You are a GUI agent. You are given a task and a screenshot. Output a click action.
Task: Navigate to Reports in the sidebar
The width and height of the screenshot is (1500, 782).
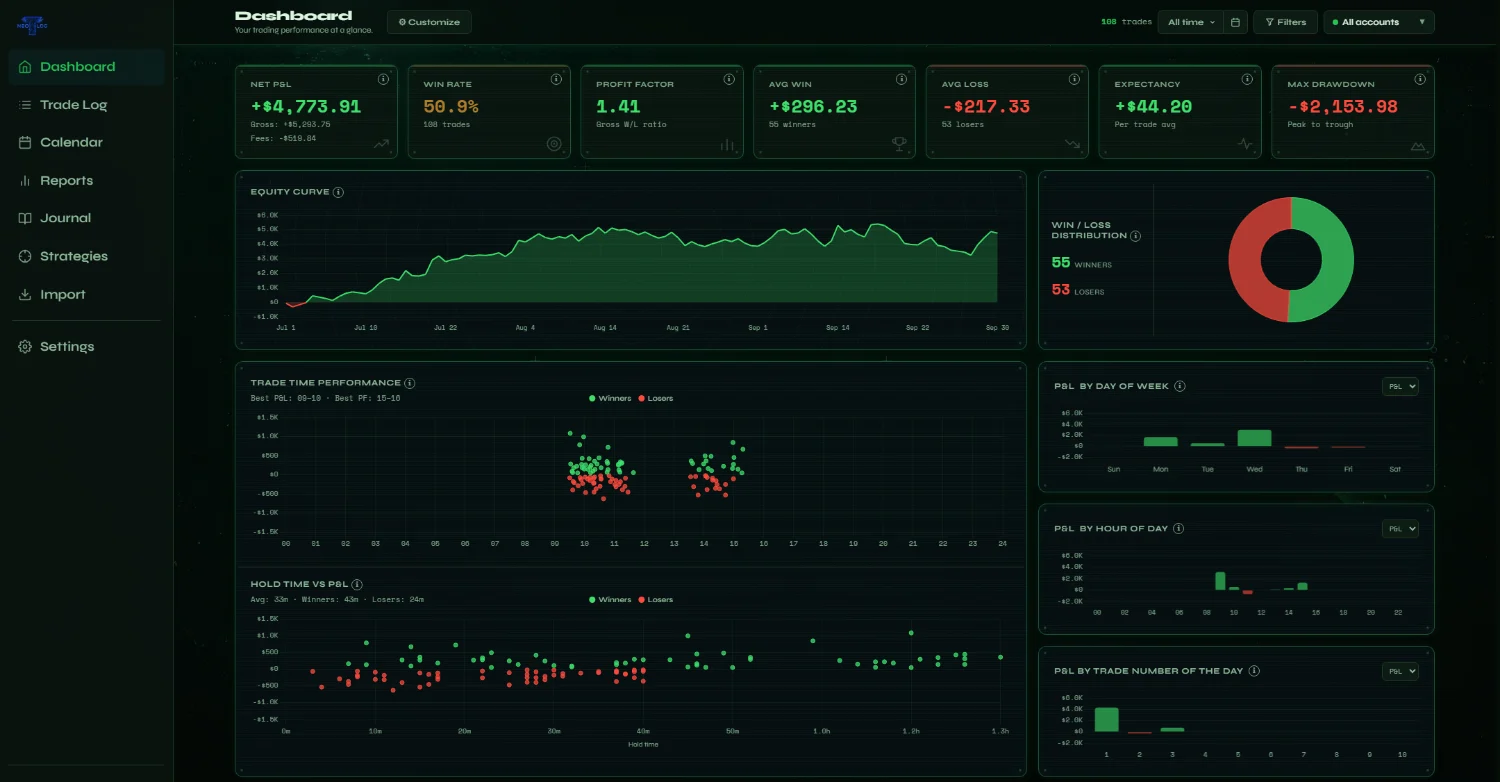coord(86,181)
